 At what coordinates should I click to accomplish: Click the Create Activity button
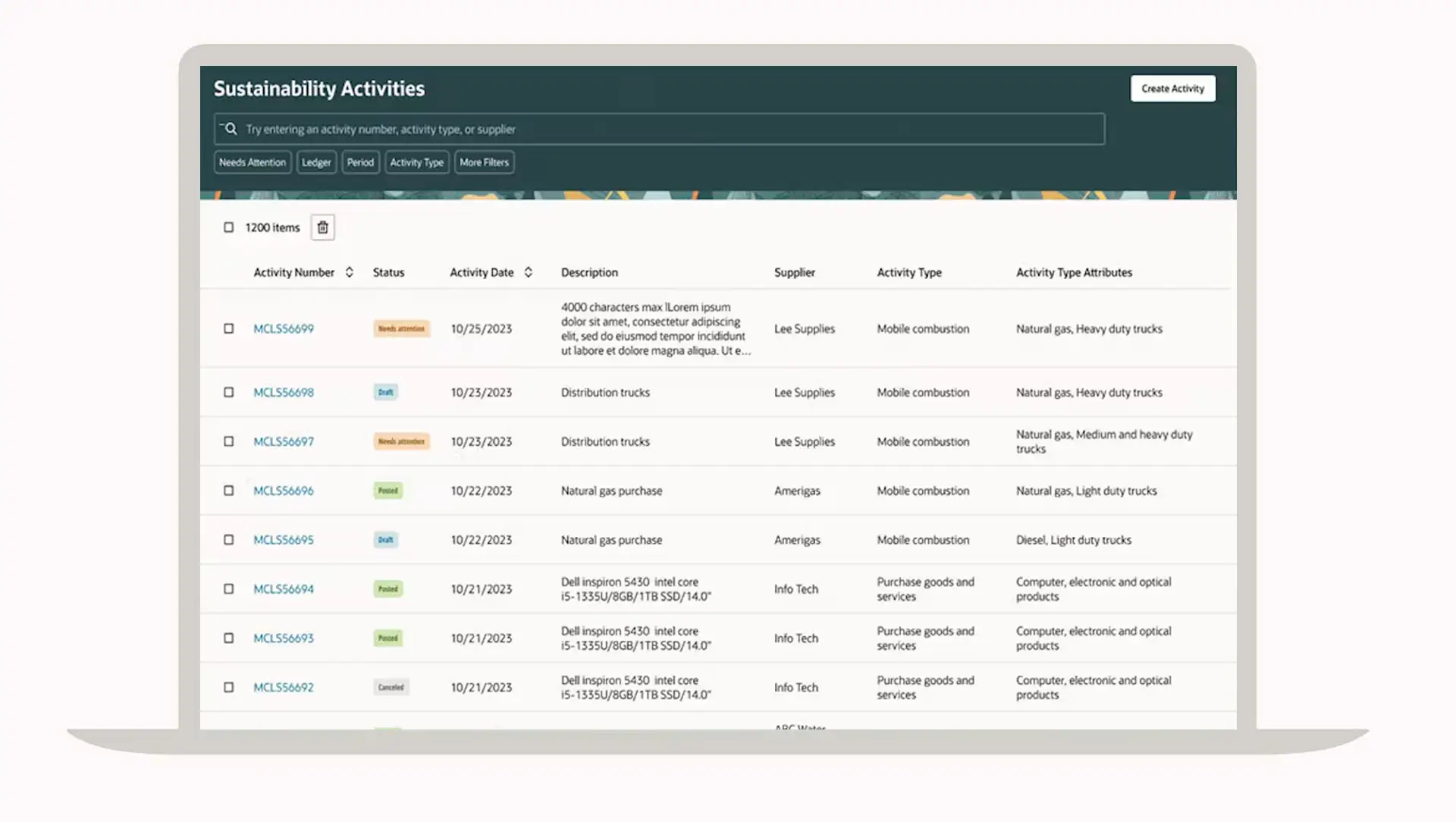click(1172, 89)
